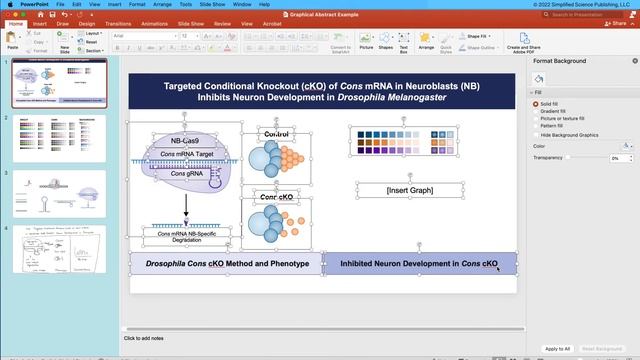Click the Apply to All button
This screenshot has height=360, width=640.
coord(557,349)
